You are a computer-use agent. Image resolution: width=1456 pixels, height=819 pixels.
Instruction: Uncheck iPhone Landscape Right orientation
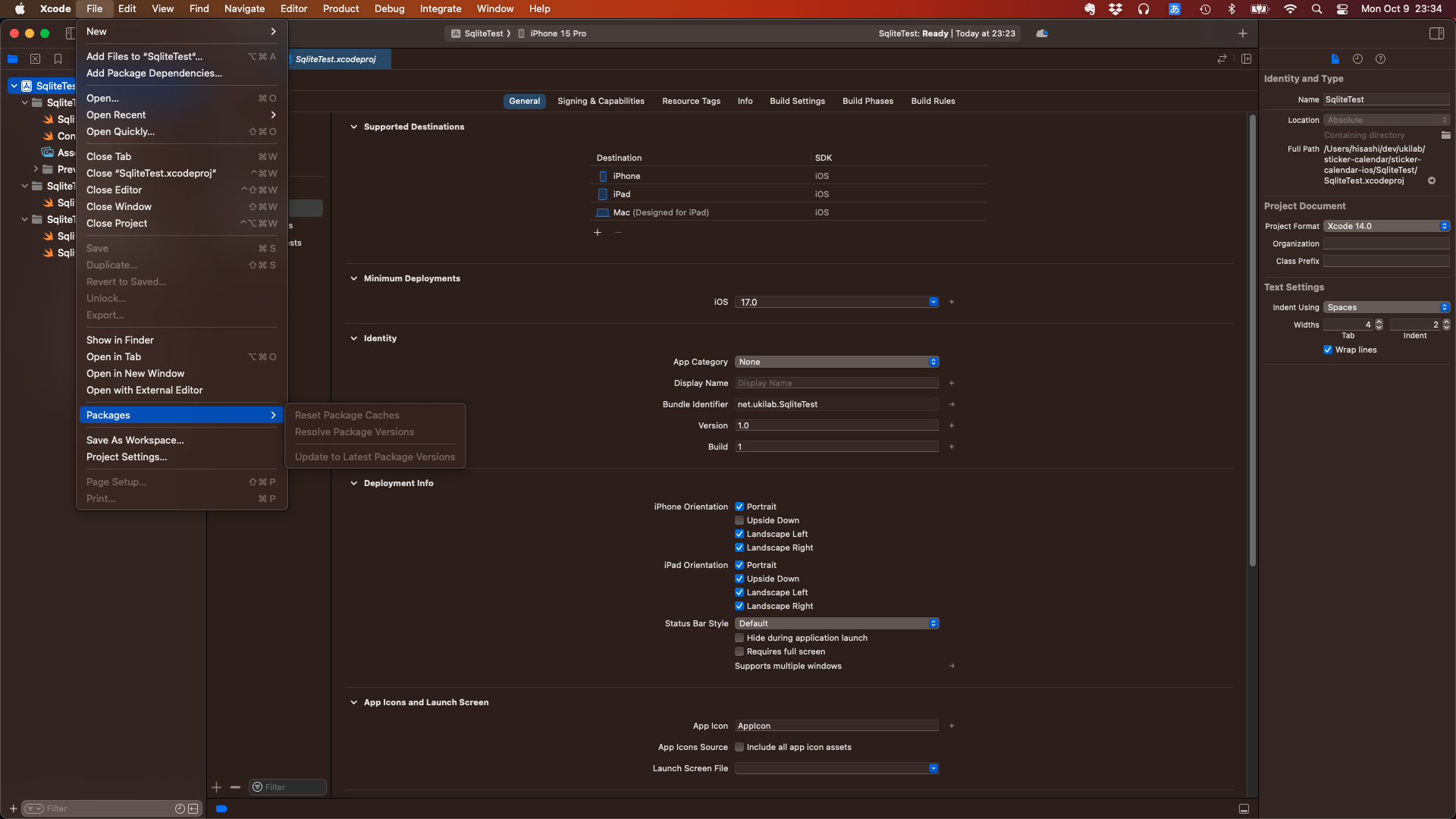pos(739,548)
